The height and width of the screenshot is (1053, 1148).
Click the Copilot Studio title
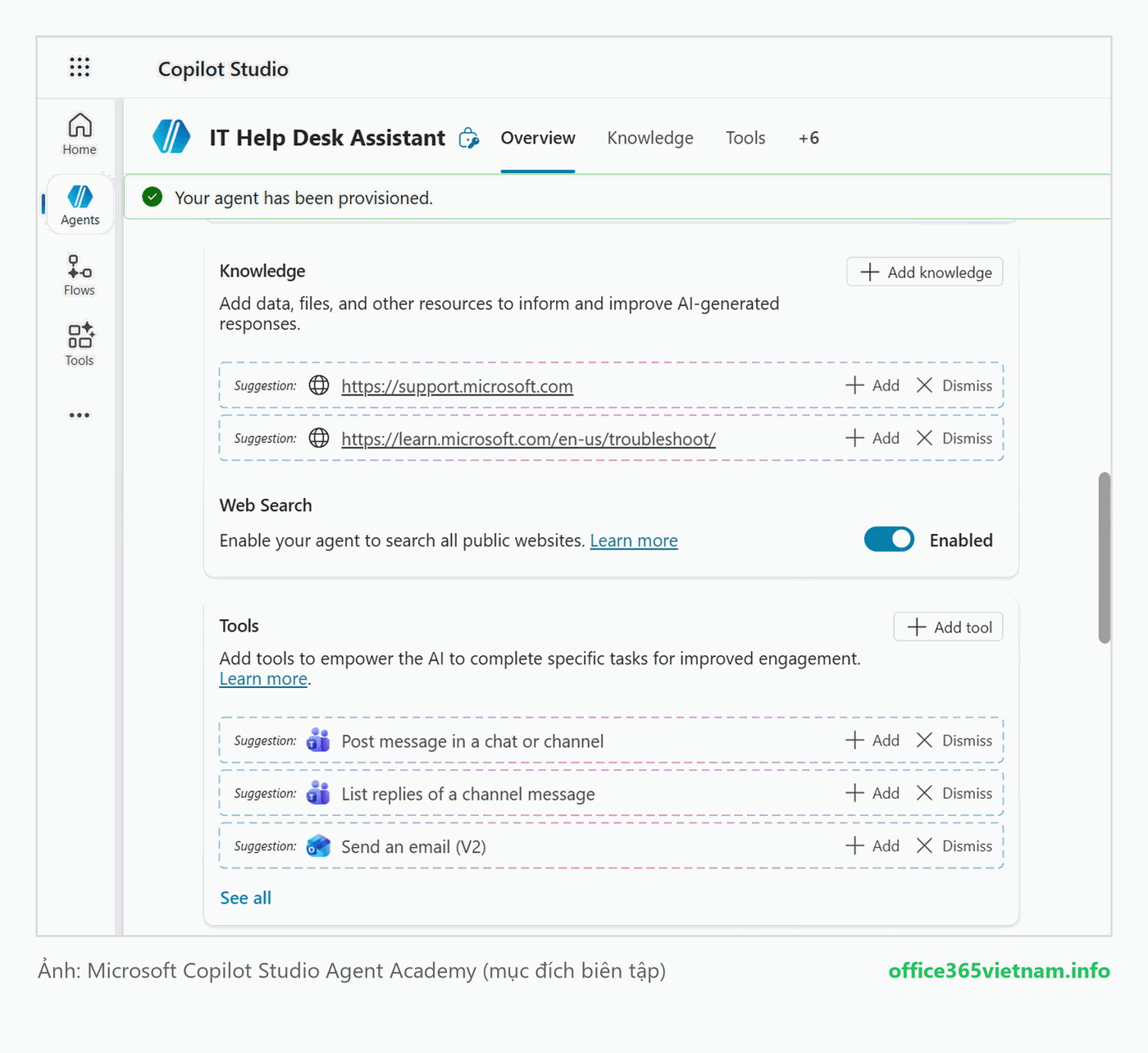click(x=223, y=69)
